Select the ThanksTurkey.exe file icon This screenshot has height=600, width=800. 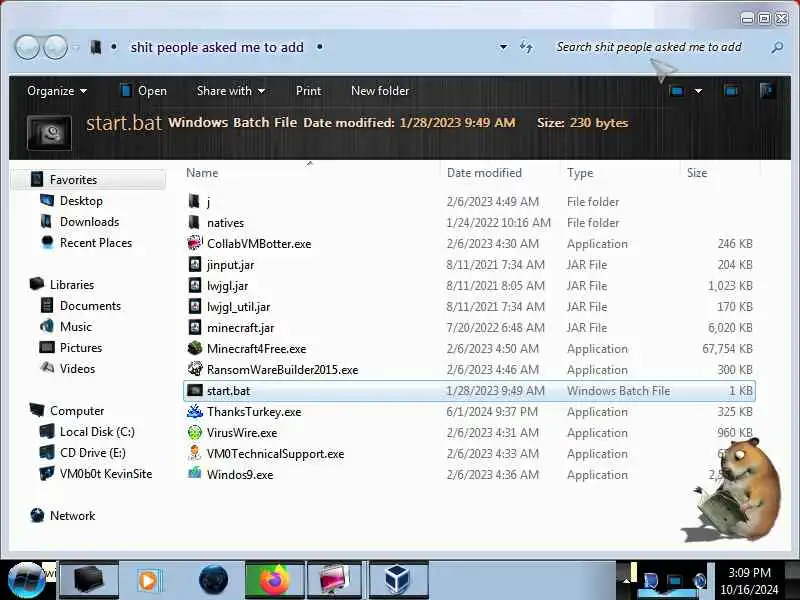tap(194, 411)
